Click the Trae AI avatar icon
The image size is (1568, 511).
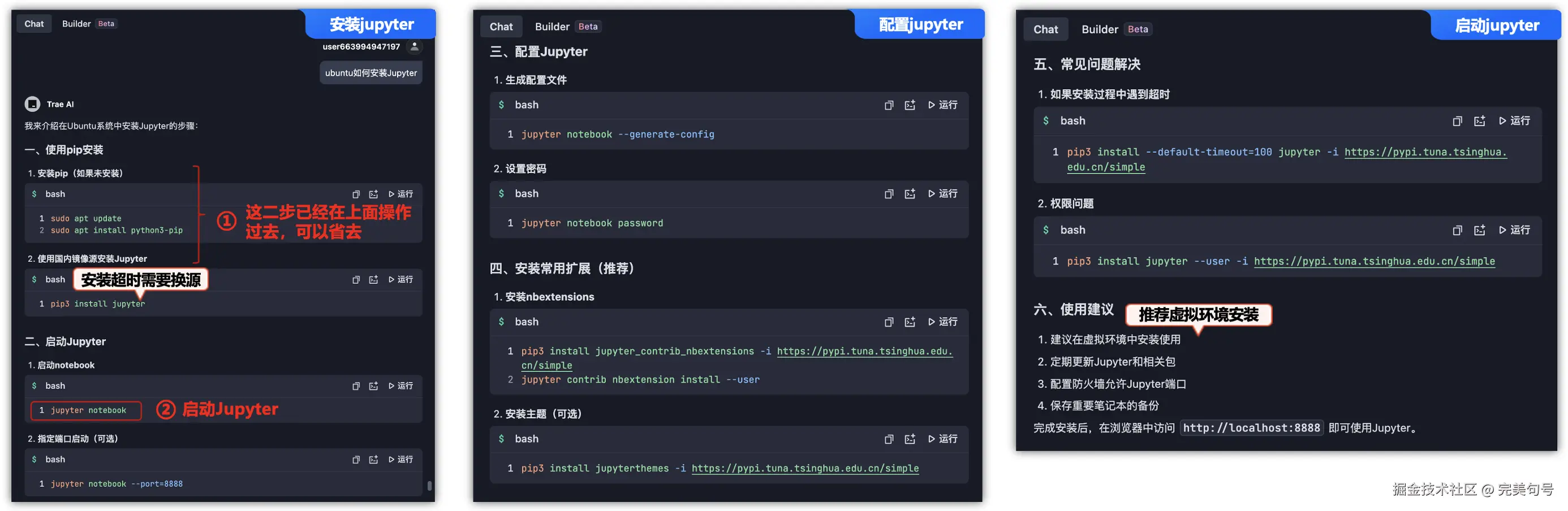click(x=32, y=104)
